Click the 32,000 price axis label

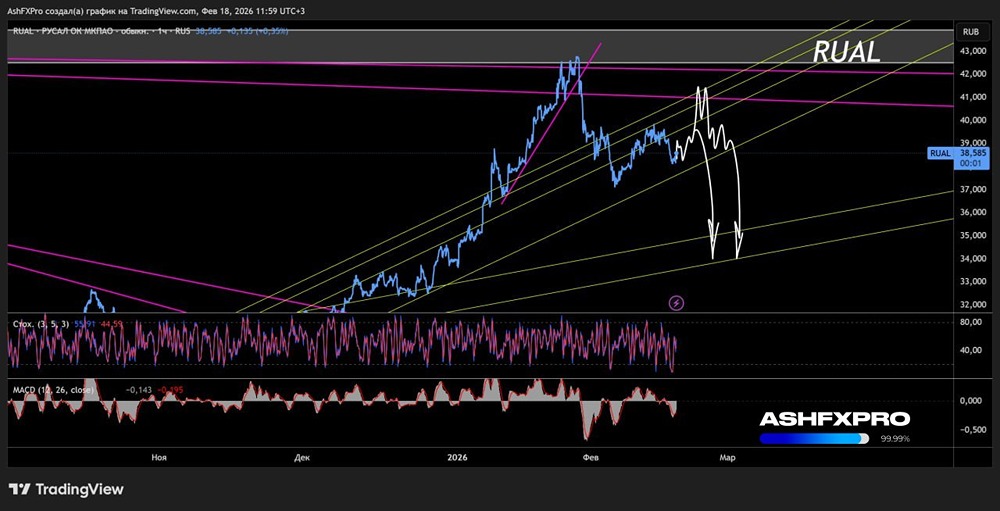click(973, 304)
